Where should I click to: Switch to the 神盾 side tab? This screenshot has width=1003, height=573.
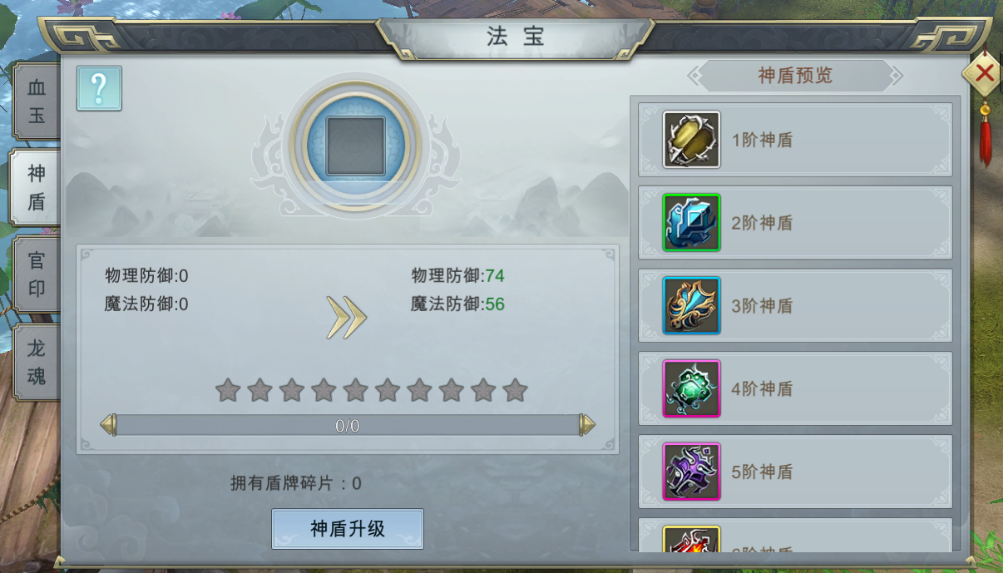tap(36, 187)
